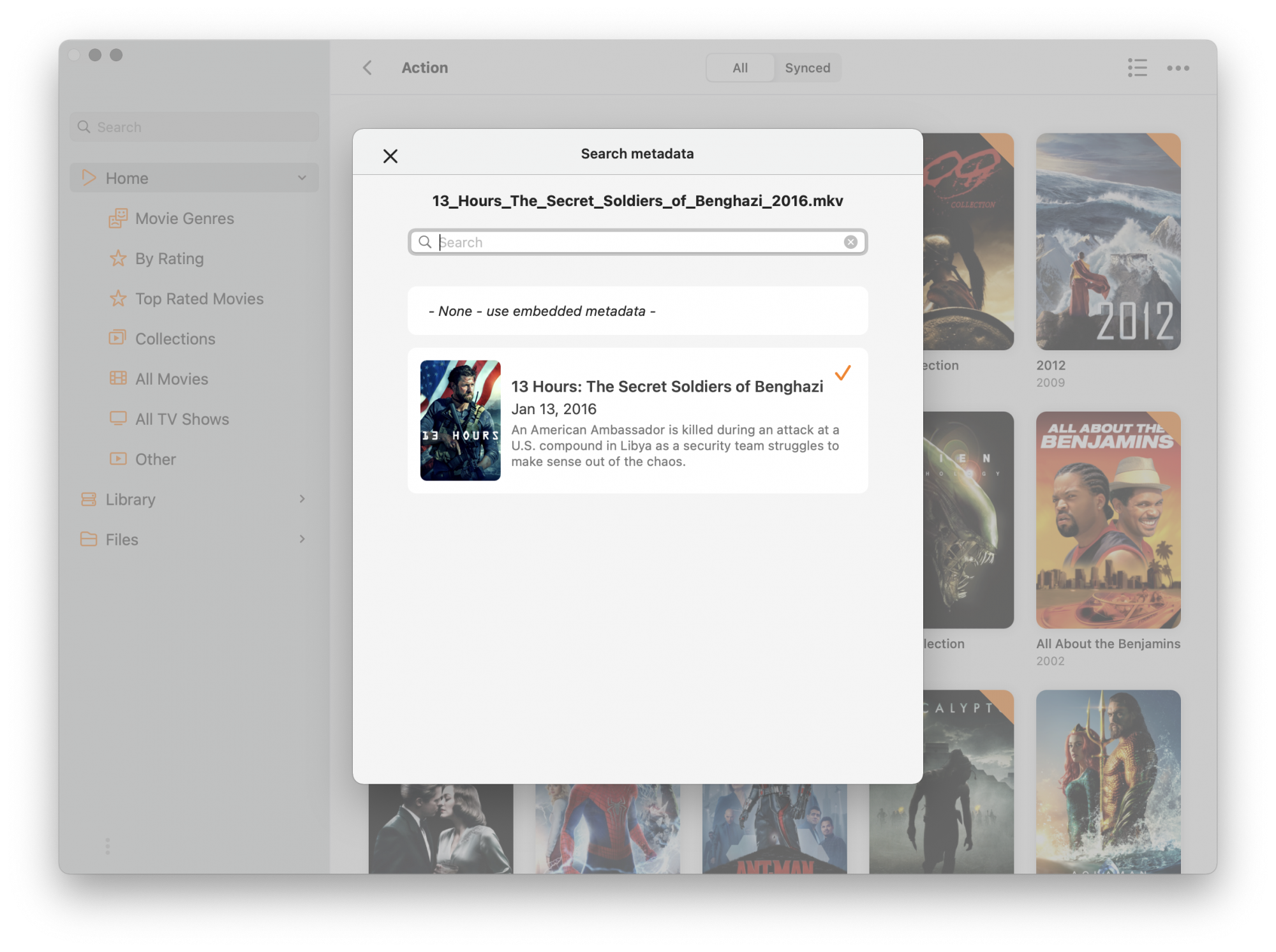Click All About the Benjamins title label

1108,643
